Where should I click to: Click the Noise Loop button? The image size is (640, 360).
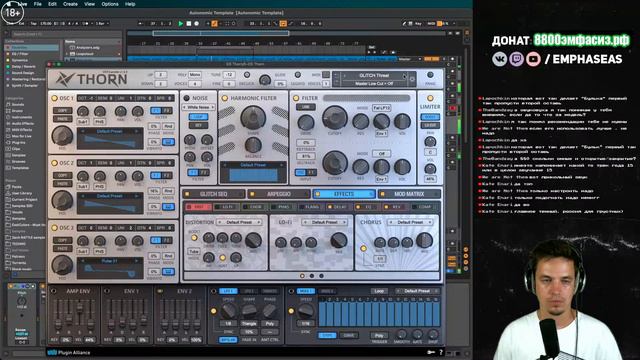[198, 117]
